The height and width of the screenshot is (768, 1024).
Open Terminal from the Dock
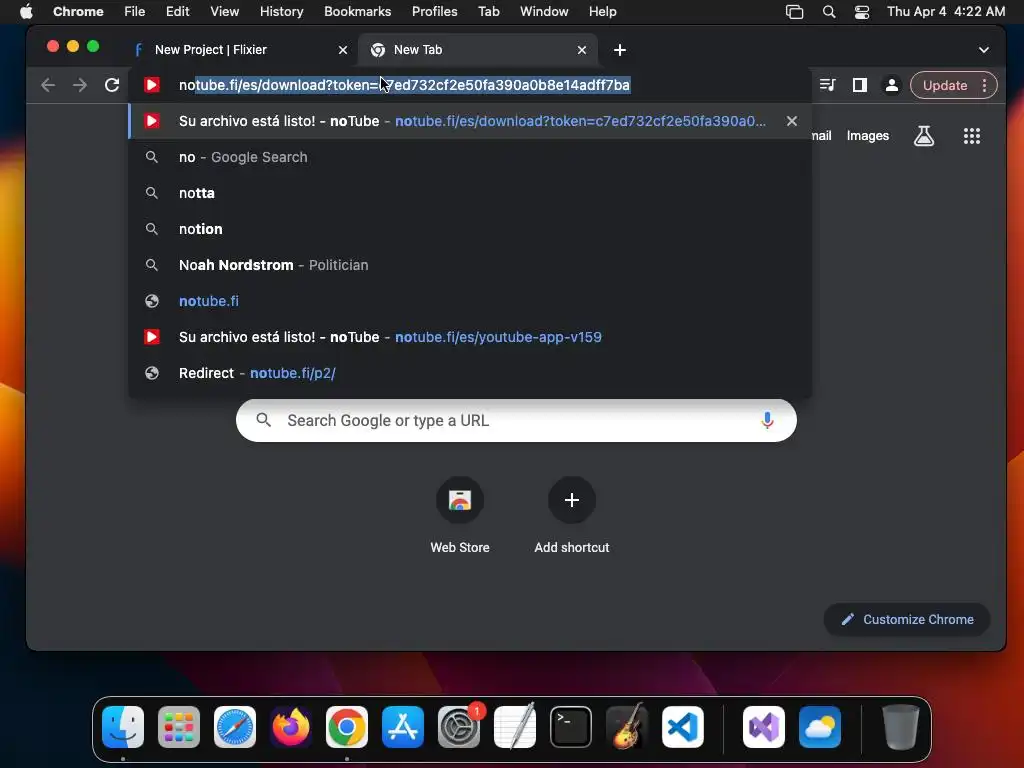tap(571, 727)
